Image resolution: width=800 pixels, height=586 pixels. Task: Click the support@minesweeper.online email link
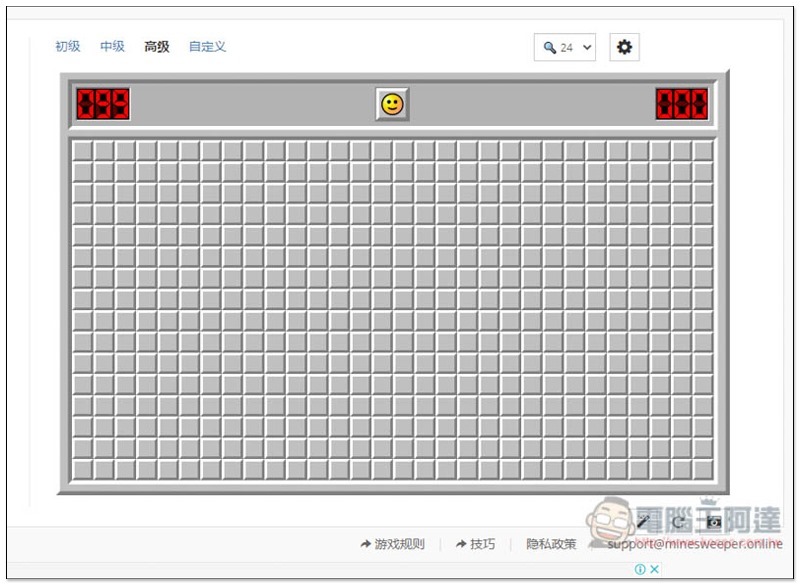coord(695,544)
